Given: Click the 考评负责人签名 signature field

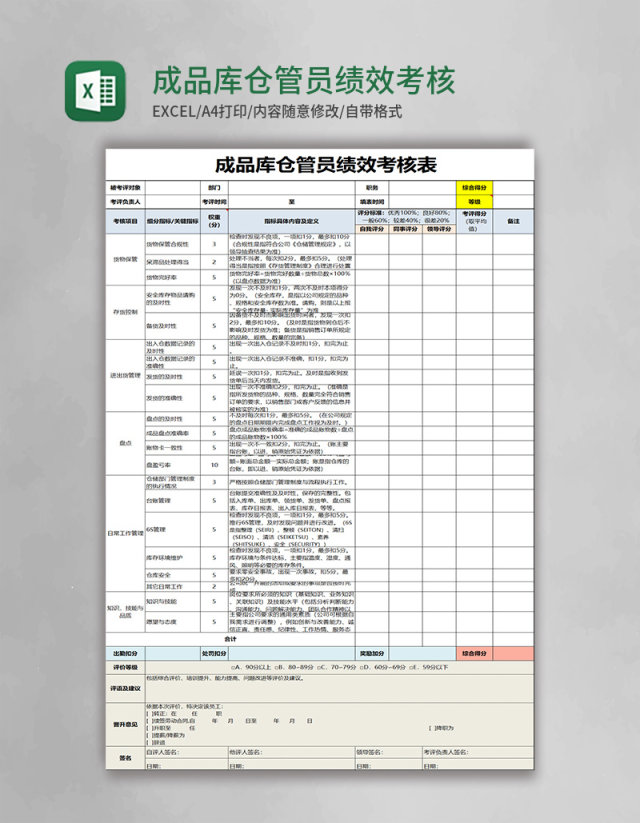Looking at the screenshot, I should tap(478, 753).
